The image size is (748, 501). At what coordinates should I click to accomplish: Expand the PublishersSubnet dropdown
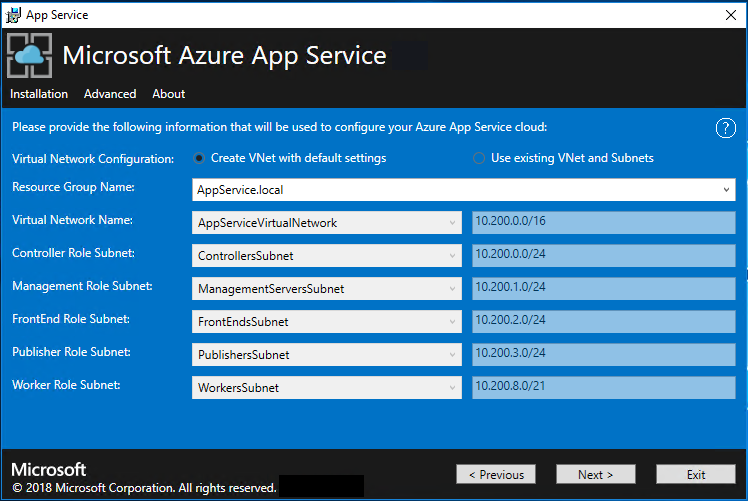tap(452, 355)
